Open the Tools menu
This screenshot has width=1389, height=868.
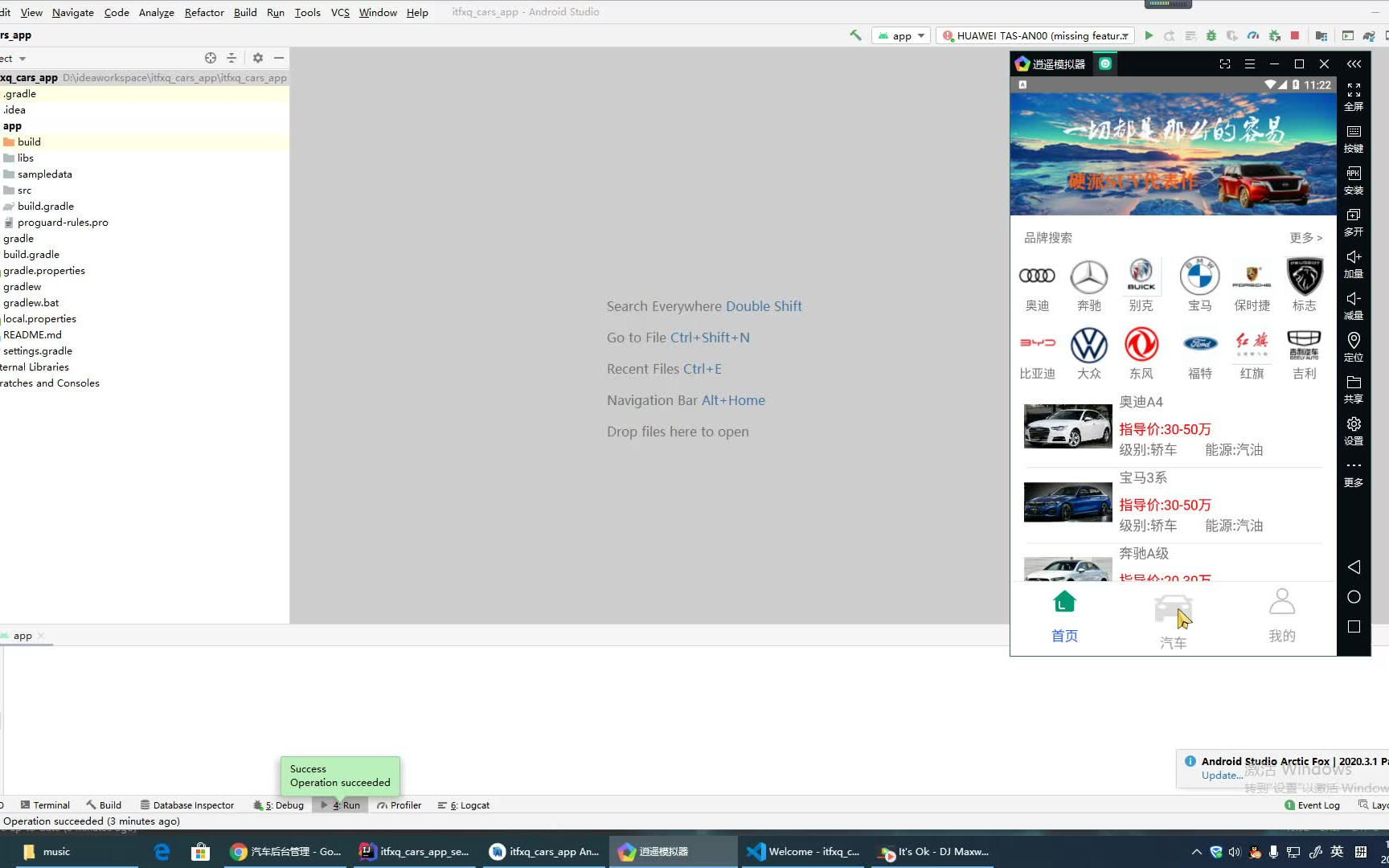pyautogui.click(x=307, y=12)
